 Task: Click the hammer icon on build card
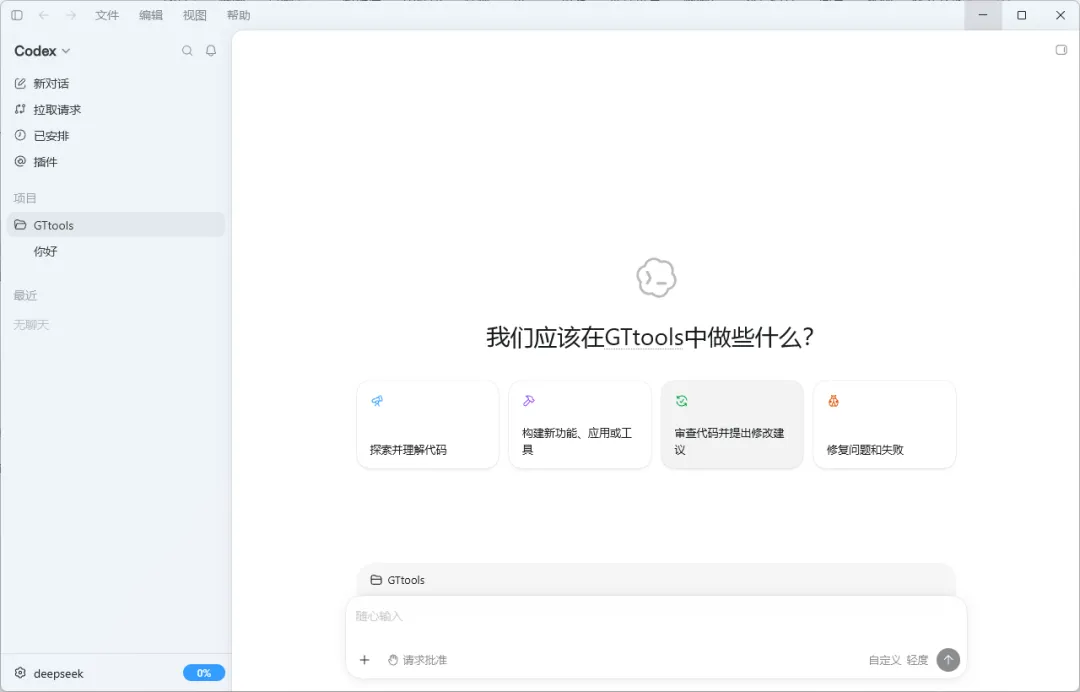pos(529,401)
